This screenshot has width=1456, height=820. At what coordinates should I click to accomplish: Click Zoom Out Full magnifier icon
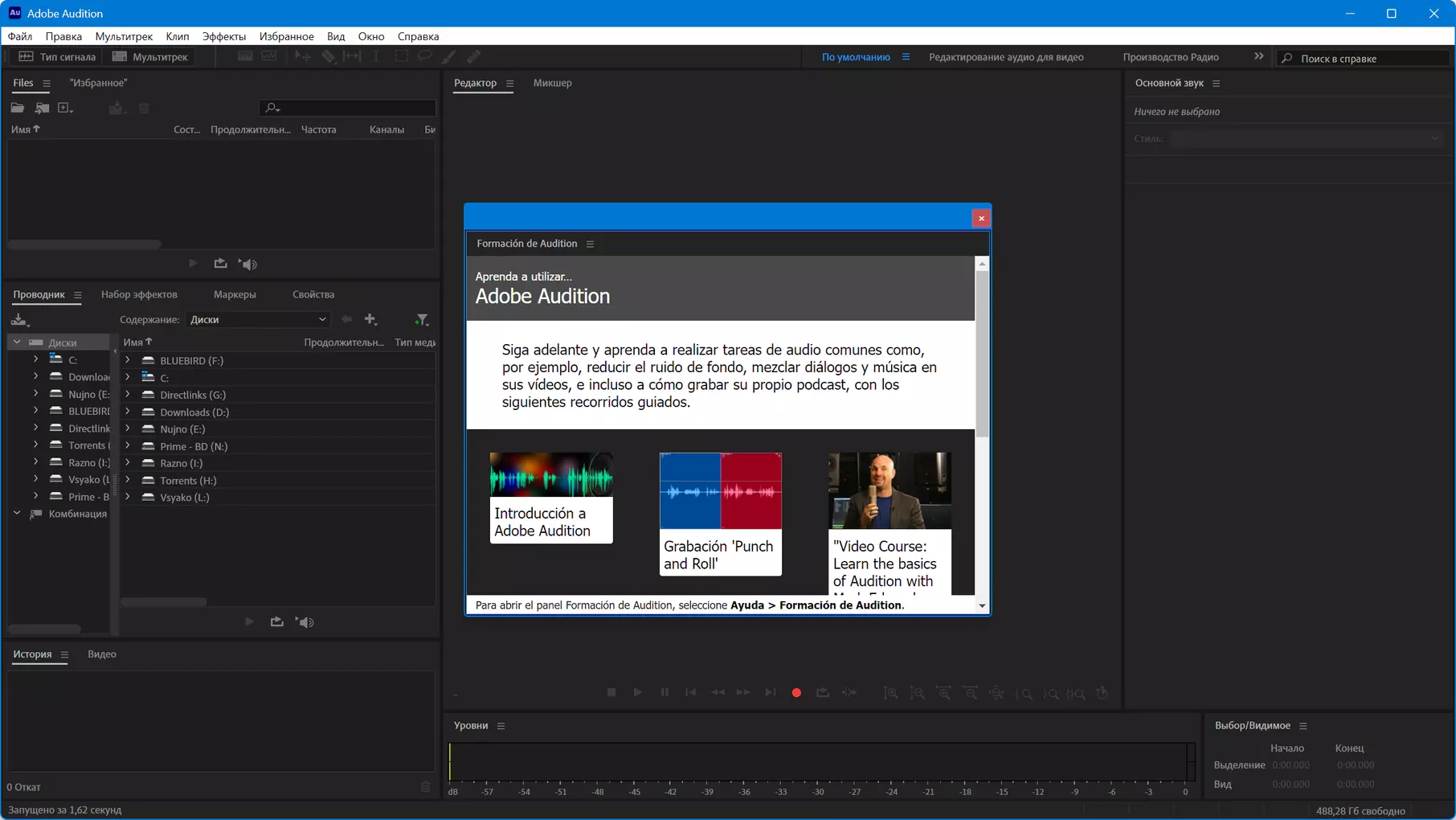pyautogui.click(x=997, y=693)
